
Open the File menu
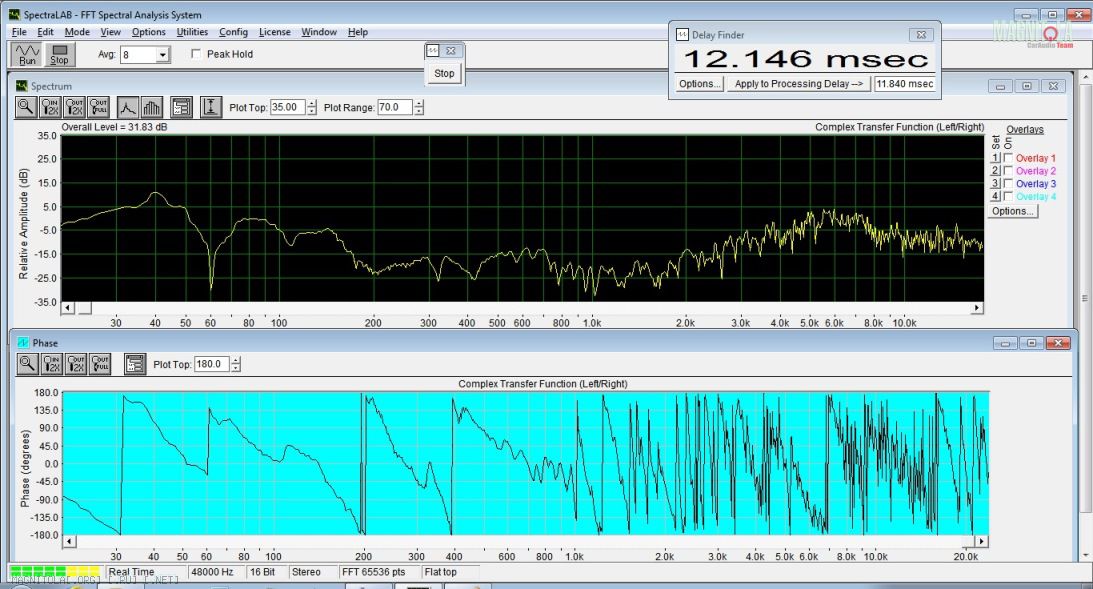point(19,31)
